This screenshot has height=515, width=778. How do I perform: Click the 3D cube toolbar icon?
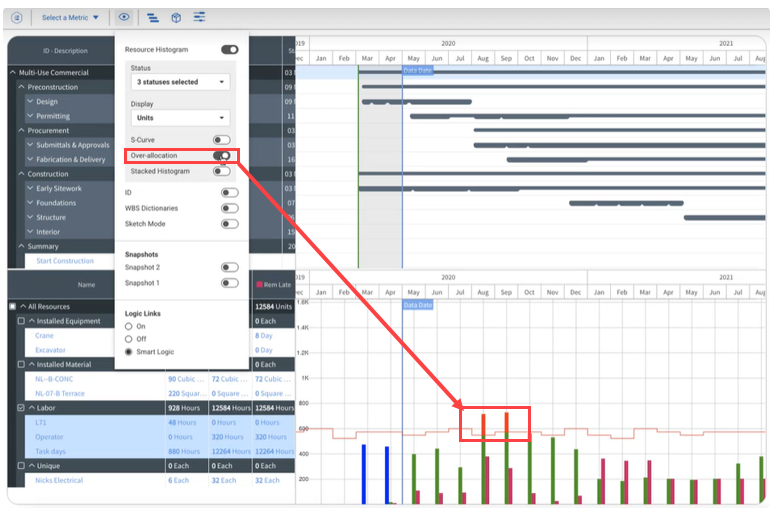click(x=176, y=17)
